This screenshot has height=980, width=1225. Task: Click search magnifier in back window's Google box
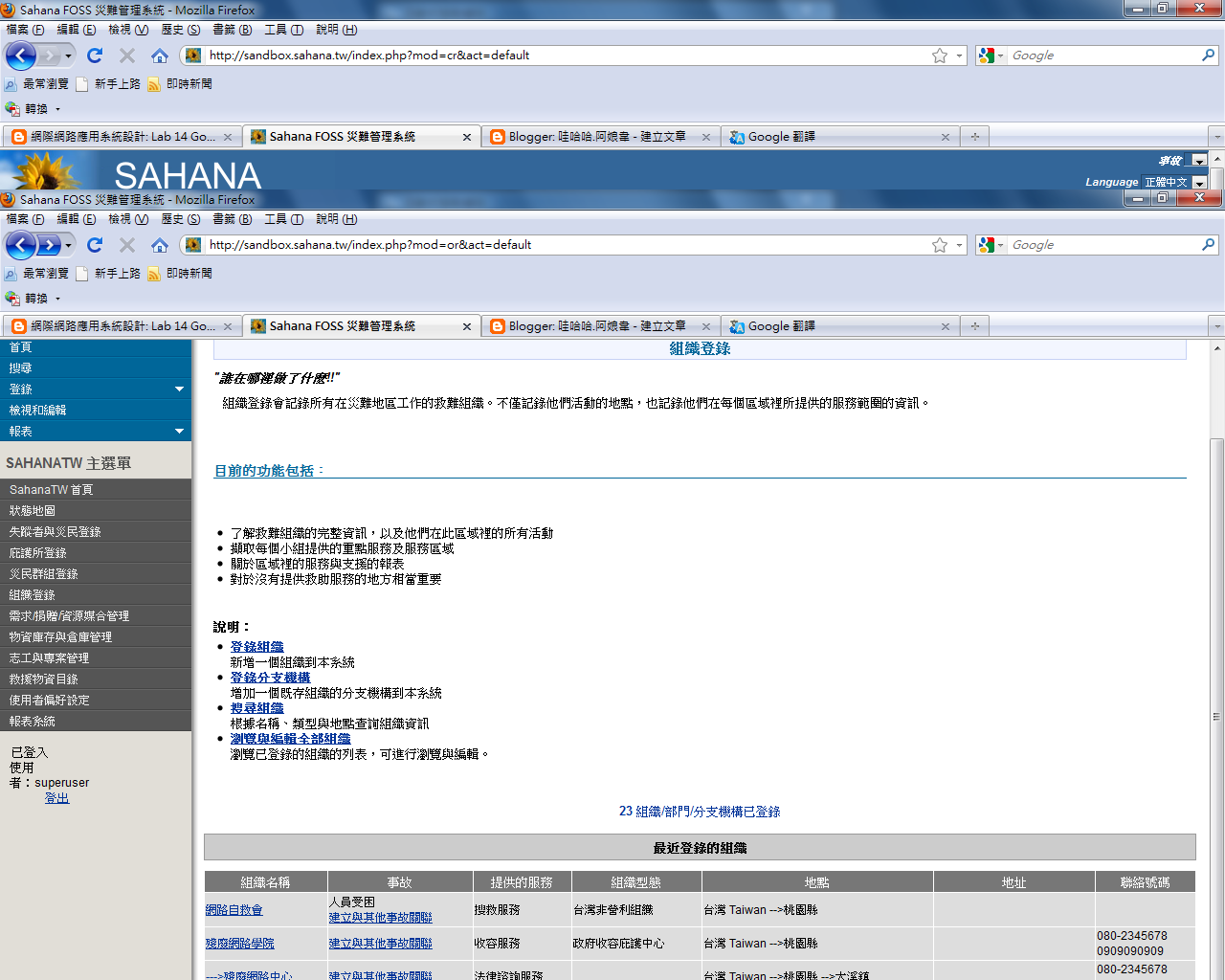[1209, 56]
